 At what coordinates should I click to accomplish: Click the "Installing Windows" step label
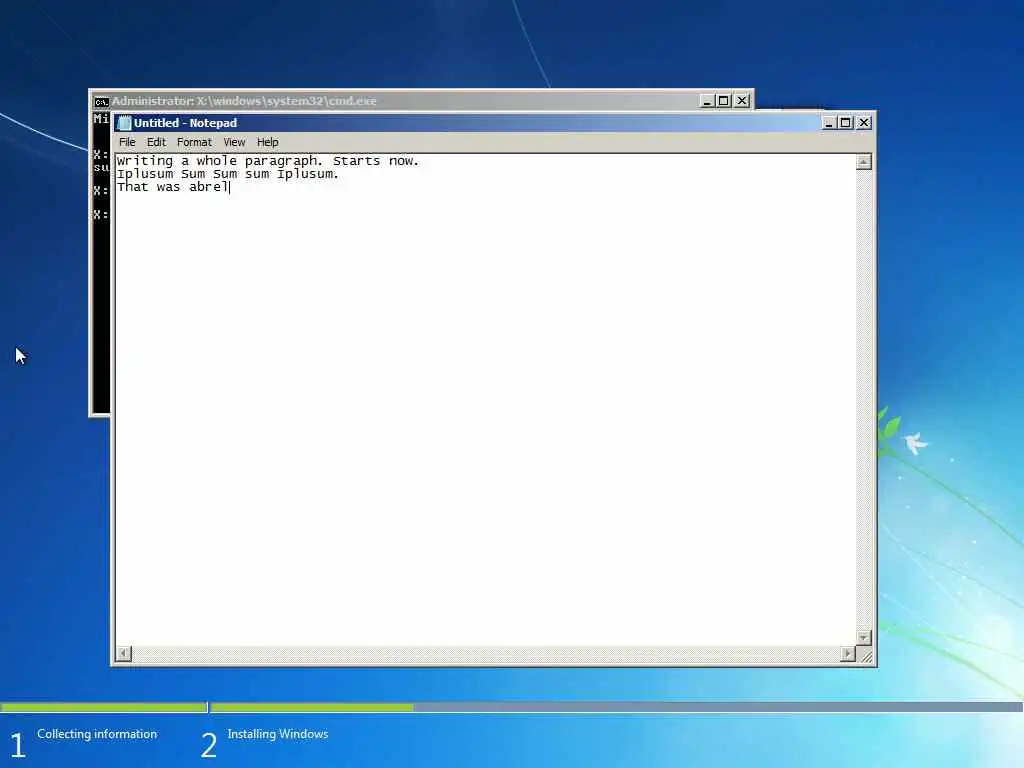click(278, 734)
